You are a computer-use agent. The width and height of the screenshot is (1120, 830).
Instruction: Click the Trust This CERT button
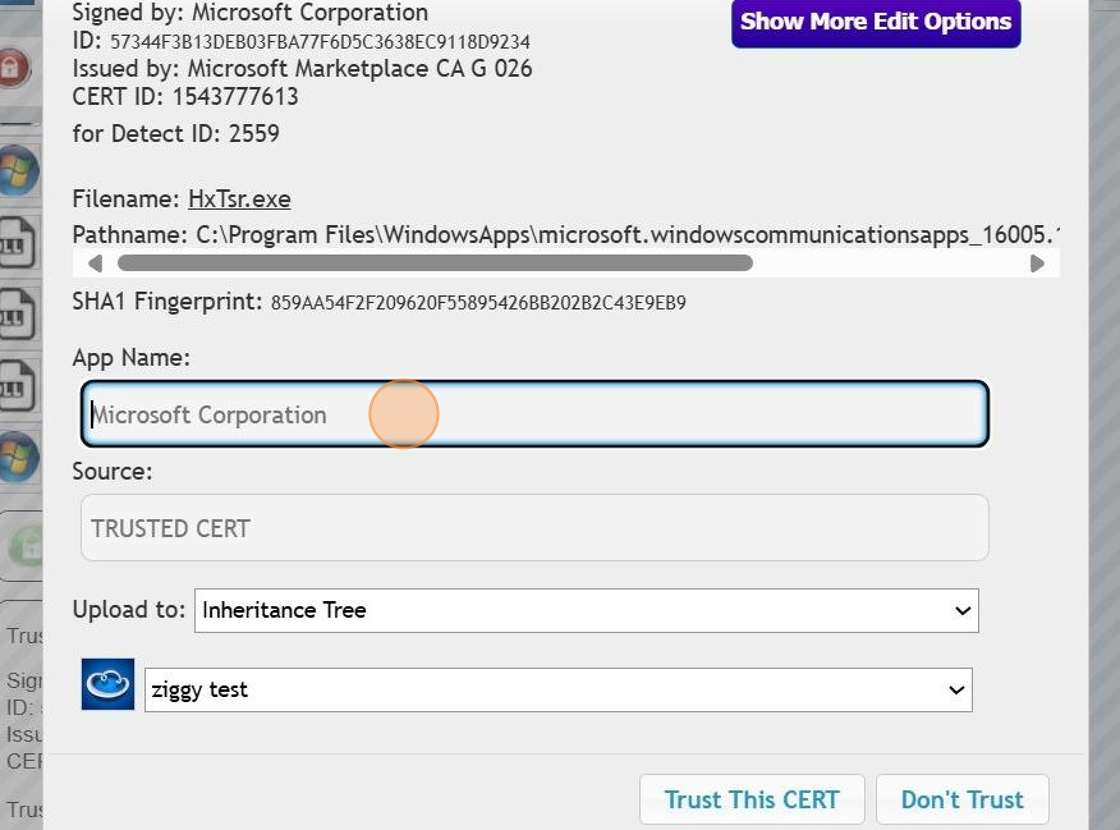click(752, 799)
